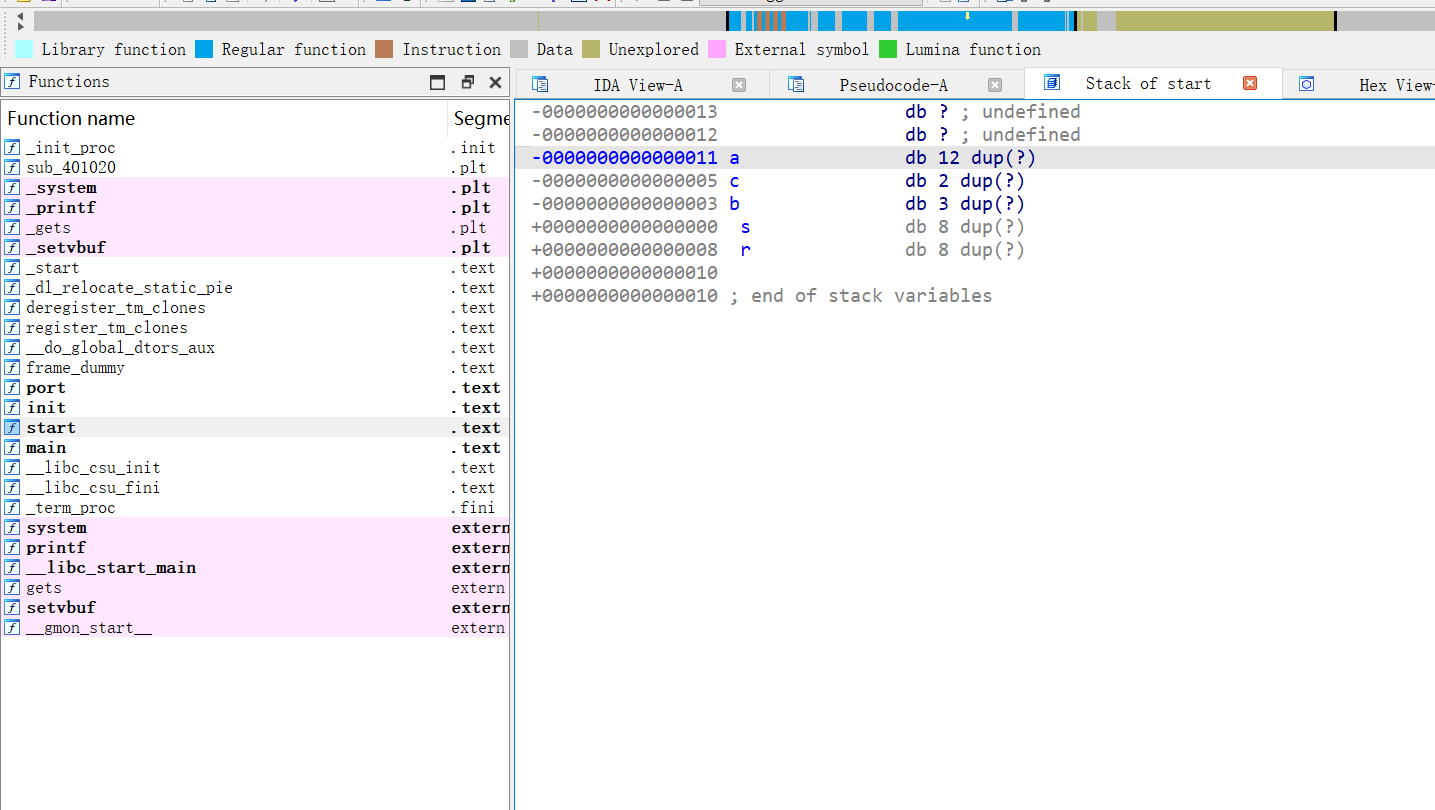Maximize the Functions panel
Screen dimensions: 1435x810
tap(438, 83)
